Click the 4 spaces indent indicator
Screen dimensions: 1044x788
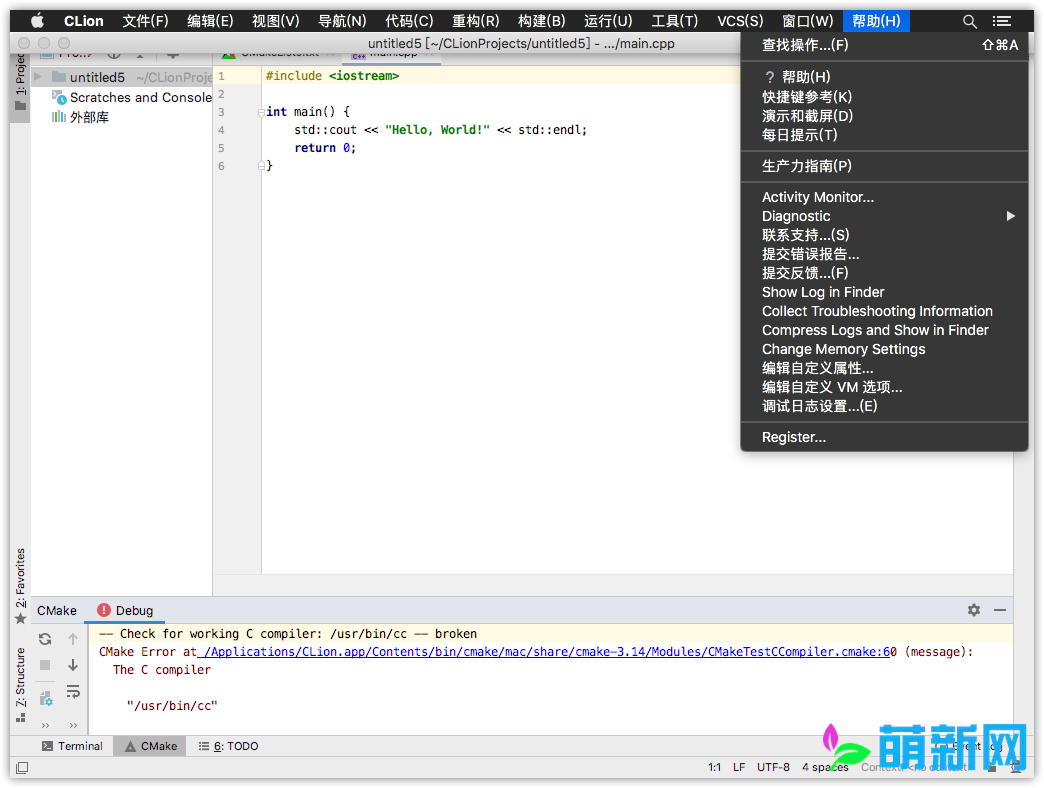824,766
